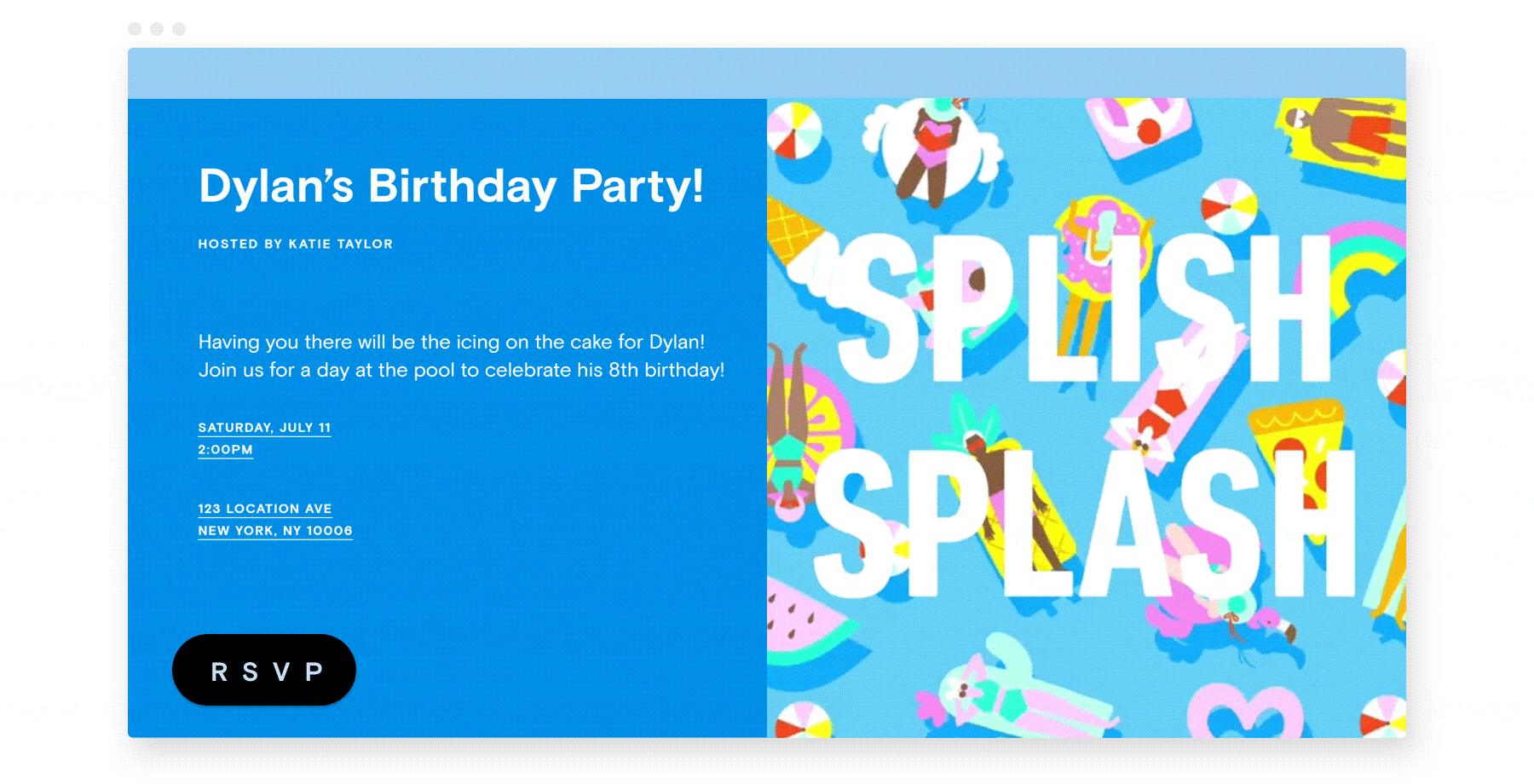This screenshot has width=1534, height=784.
Task: Click the 2:00PM time link
Action: [226, 450]
